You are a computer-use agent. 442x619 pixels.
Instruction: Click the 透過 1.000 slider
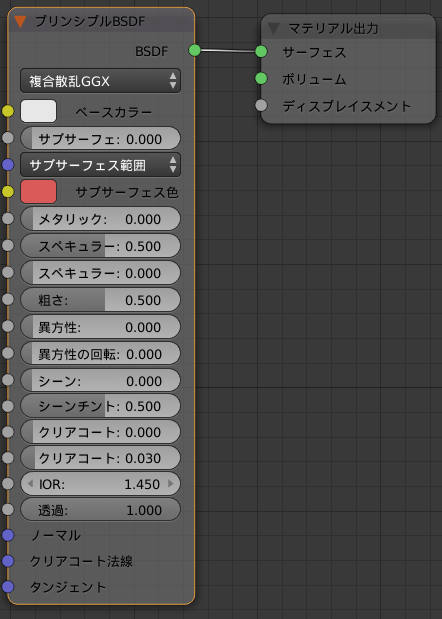click(x=101, y=510)
